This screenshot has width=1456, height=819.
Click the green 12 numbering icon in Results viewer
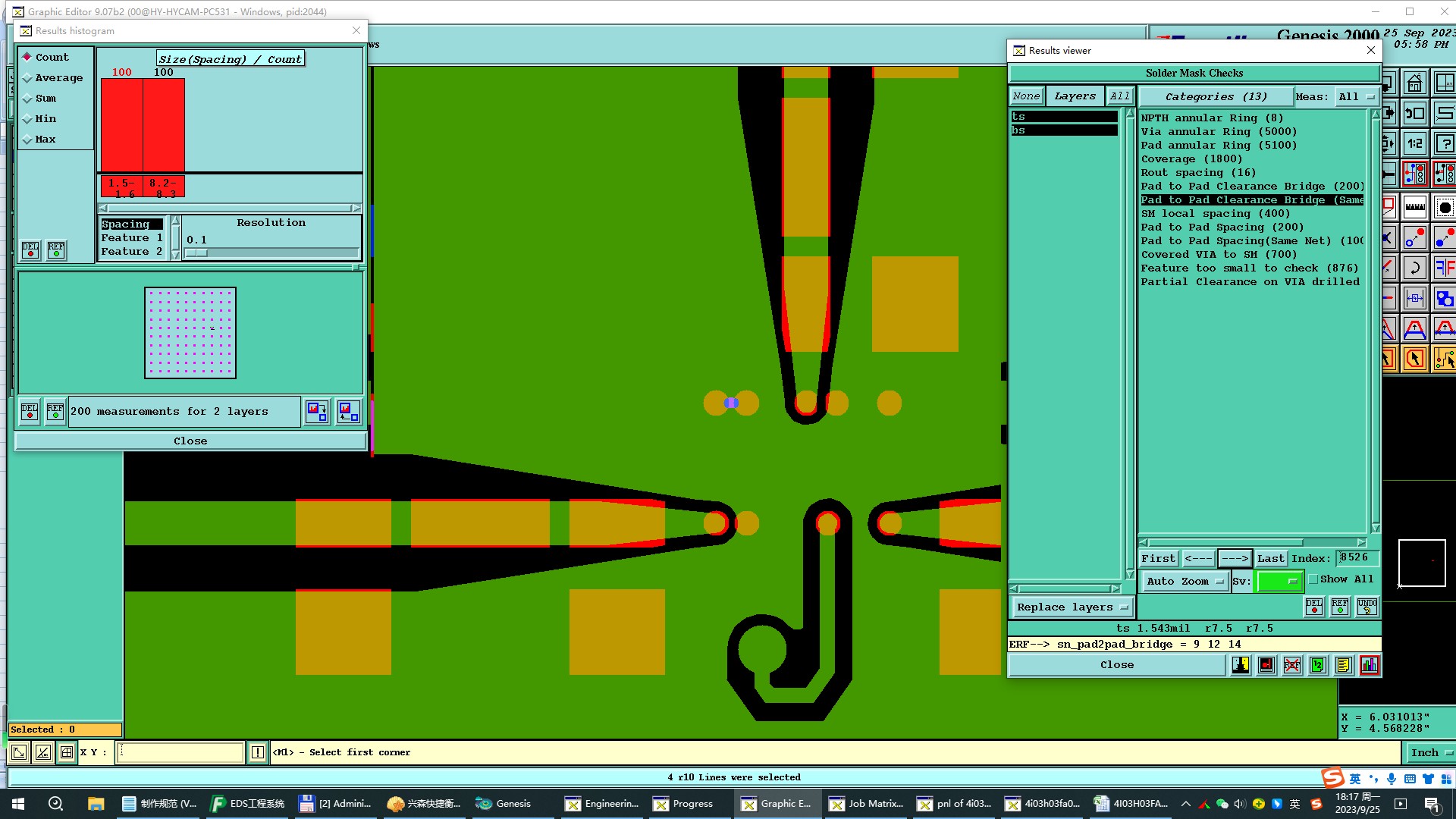tap(1317, 665)
